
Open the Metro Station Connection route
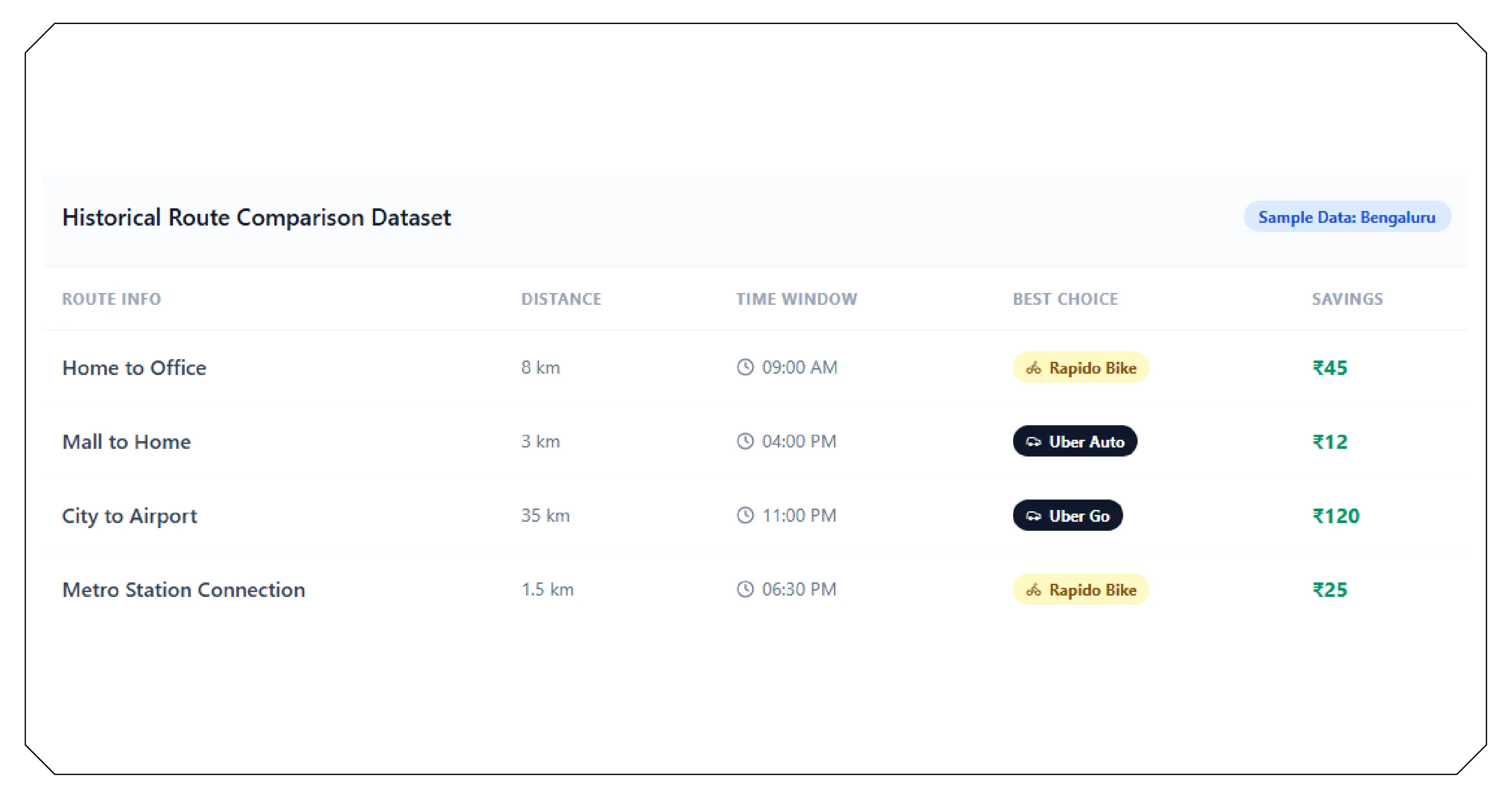coord(184,590)
